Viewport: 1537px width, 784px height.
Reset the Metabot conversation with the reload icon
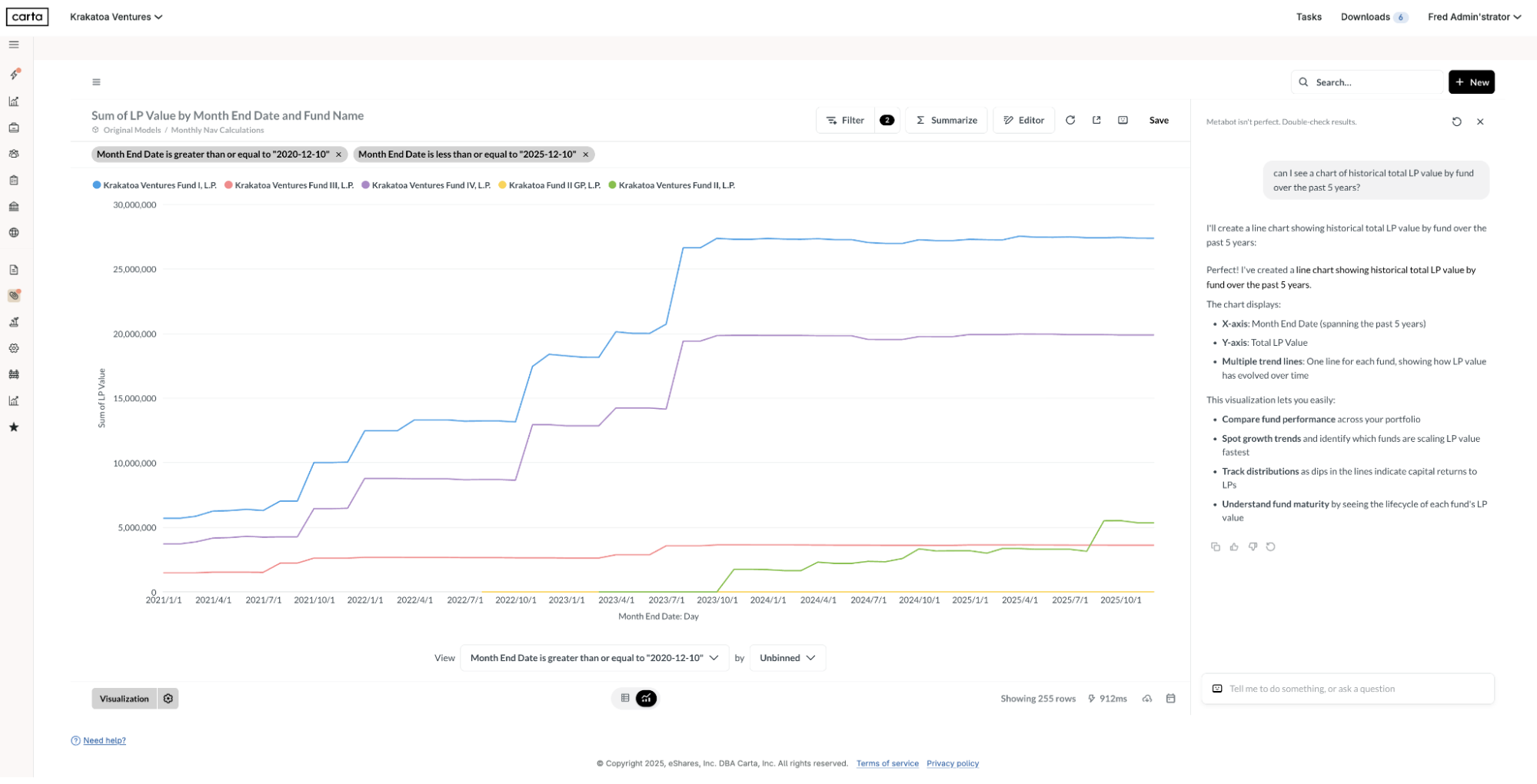pyautogui.click(x=1456, y=121)
